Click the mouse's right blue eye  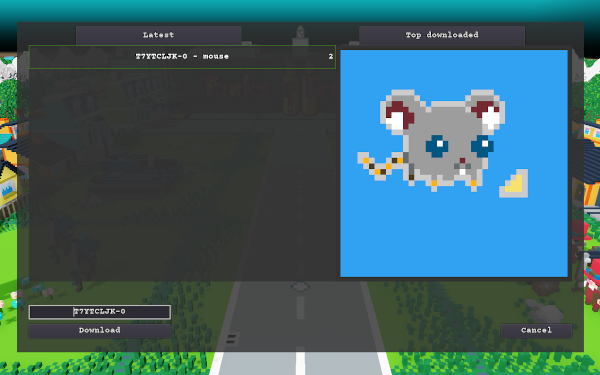[482, 146]
